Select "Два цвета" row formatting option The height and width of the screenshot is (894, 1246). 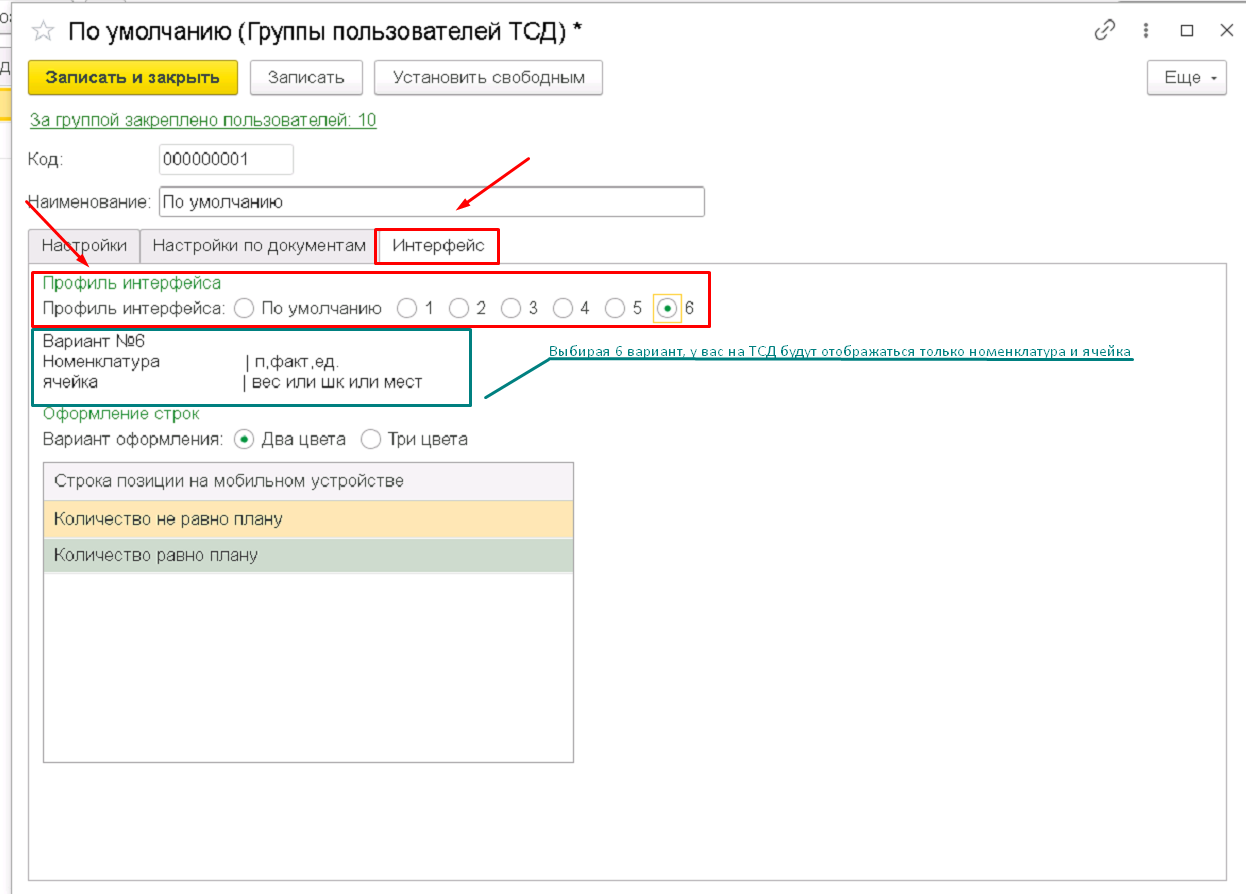pos(243,439)
